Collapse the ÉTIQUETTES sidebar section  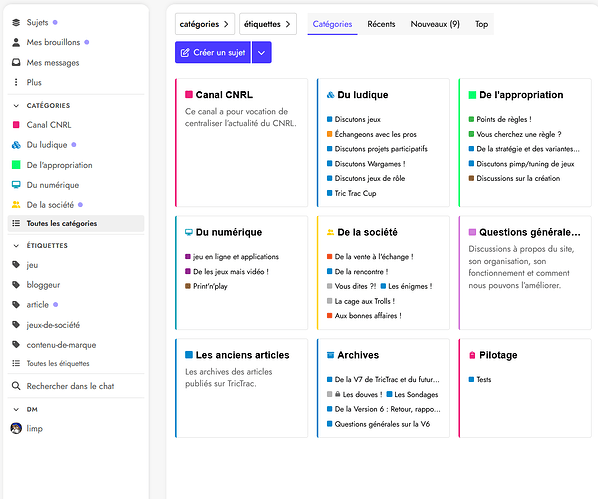pyautogui.click(x=16, y=246)
